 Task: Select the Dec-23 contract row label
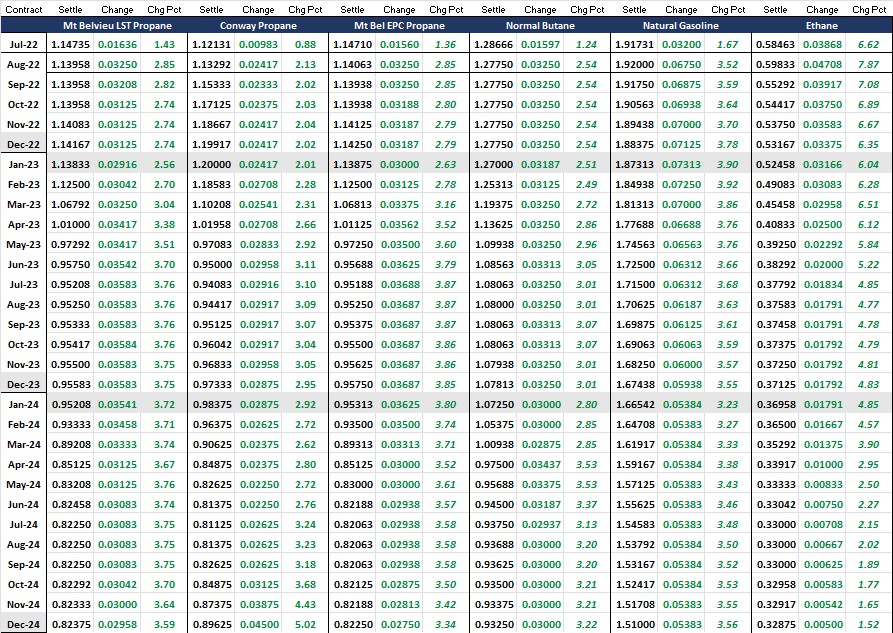point(23,385)
